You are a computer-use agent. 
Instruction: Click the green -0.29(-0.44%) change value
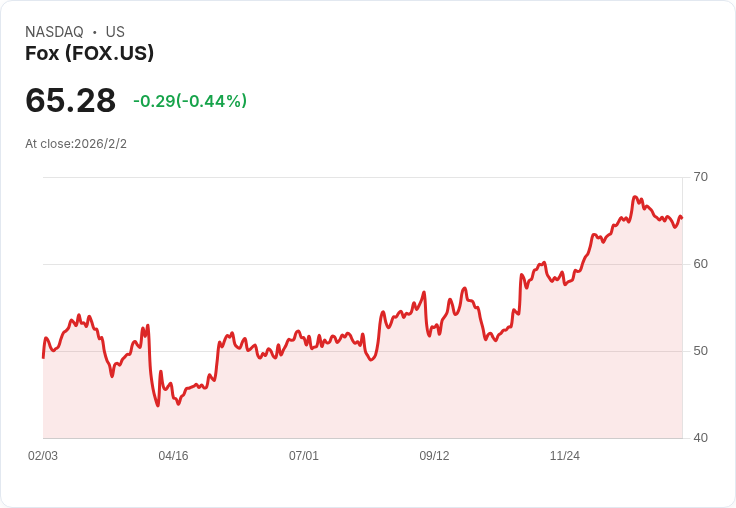190,101
